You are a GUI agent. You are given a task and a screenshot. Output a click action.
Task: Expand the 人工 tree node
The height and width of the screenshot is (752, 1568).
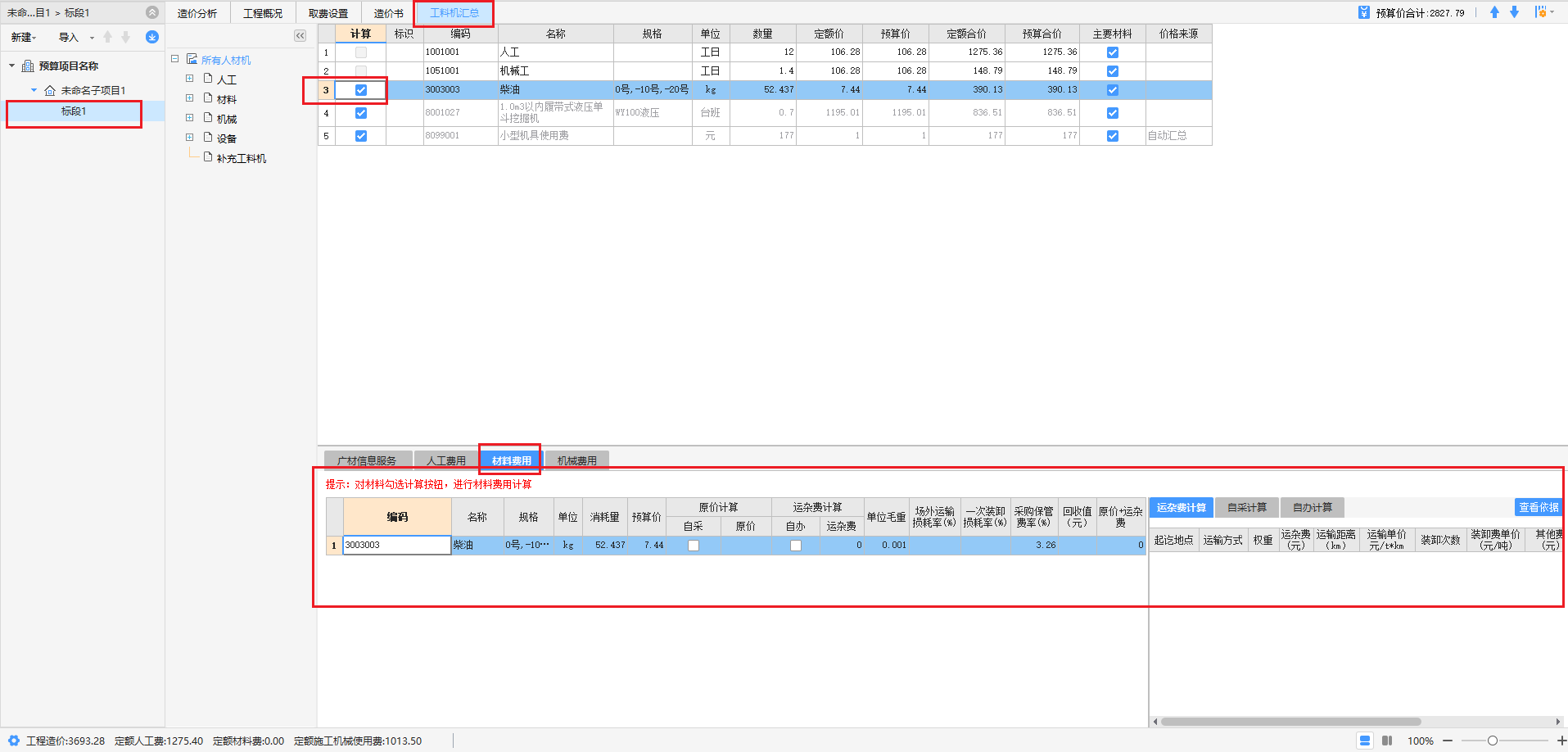point(189,79)
